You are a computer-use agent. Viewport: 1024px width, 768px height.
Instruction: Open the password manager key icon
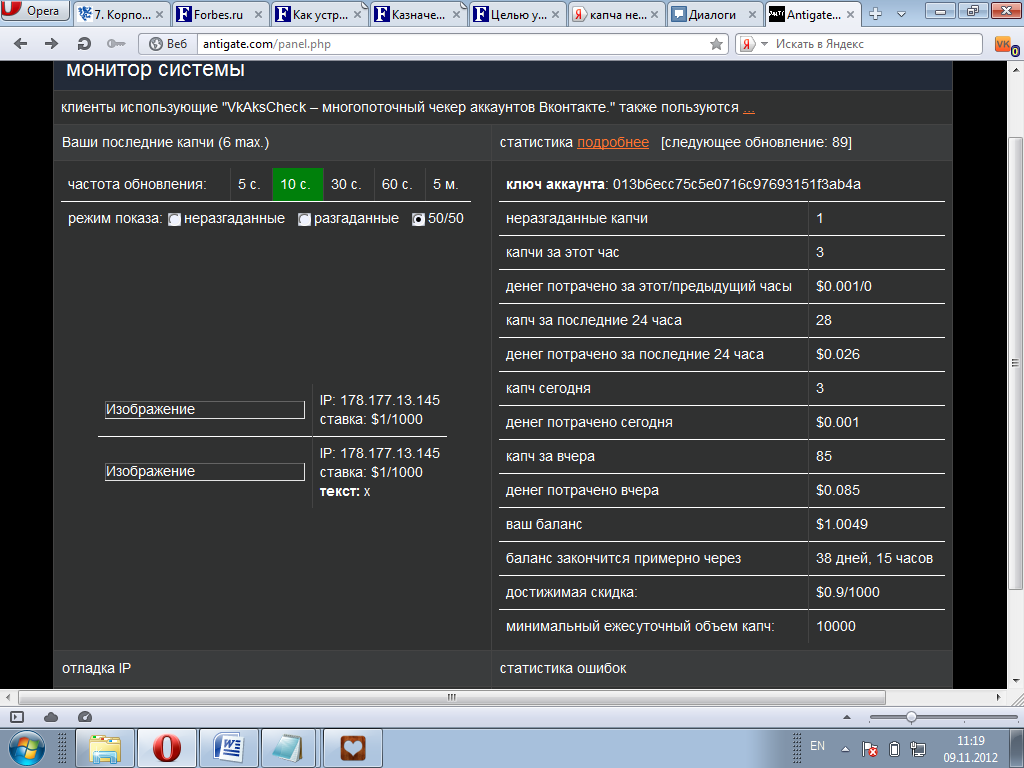(116, 44)
